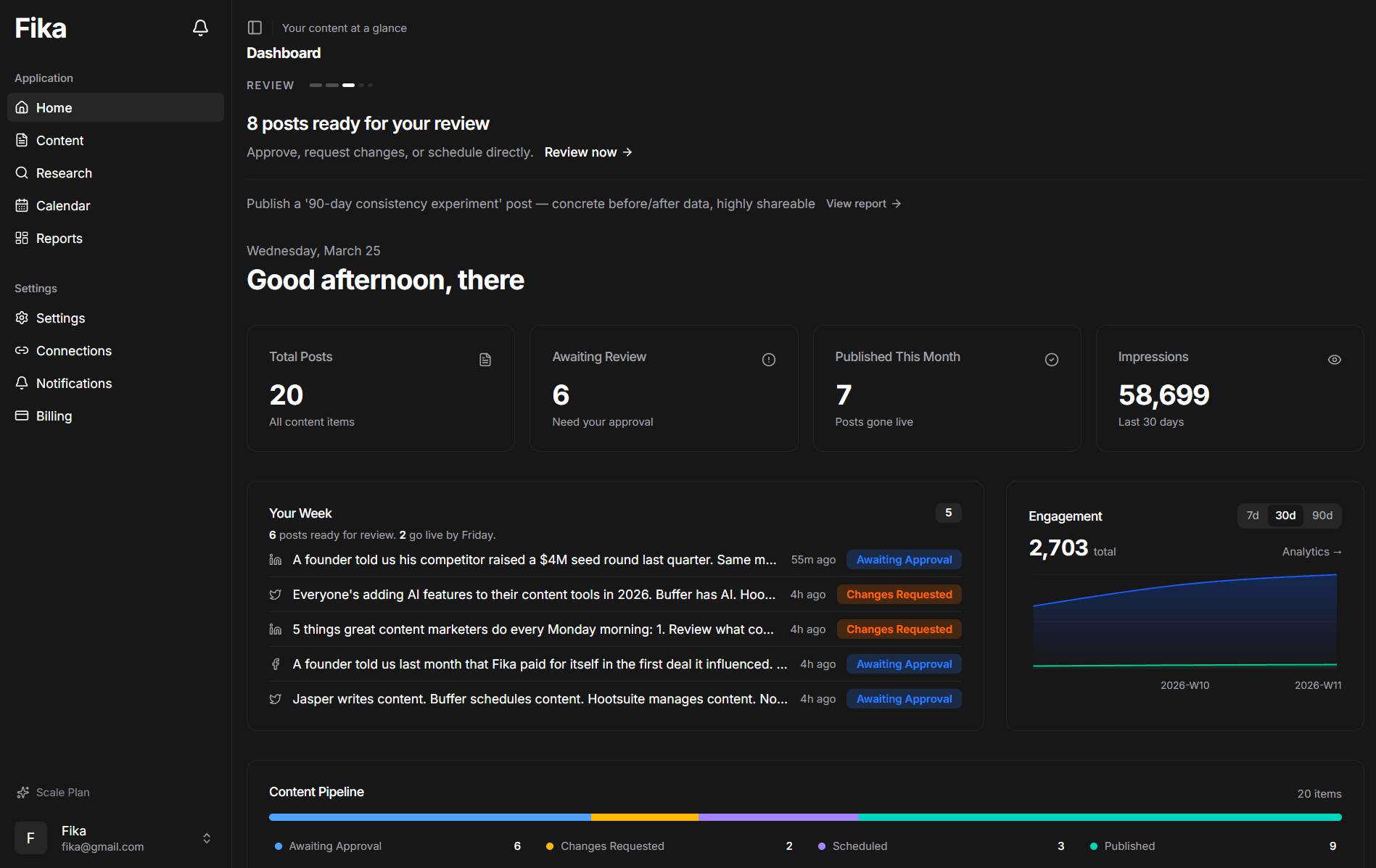Open the Reports section
This screenshot has width=1376, height=868.
tap(59, 238)
